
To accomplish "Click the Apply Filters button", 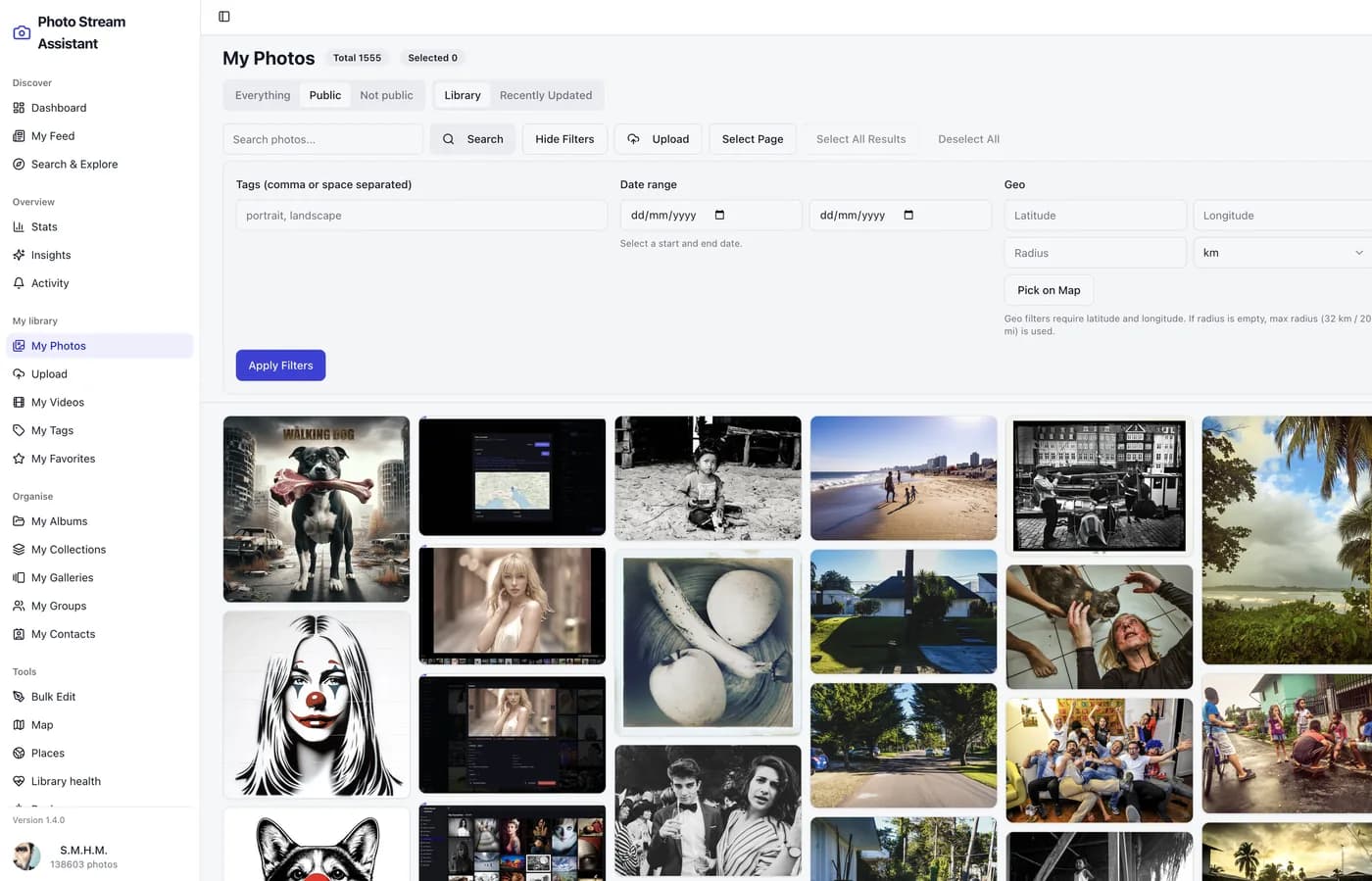I will pyautogui.click(x=280, y=366).
